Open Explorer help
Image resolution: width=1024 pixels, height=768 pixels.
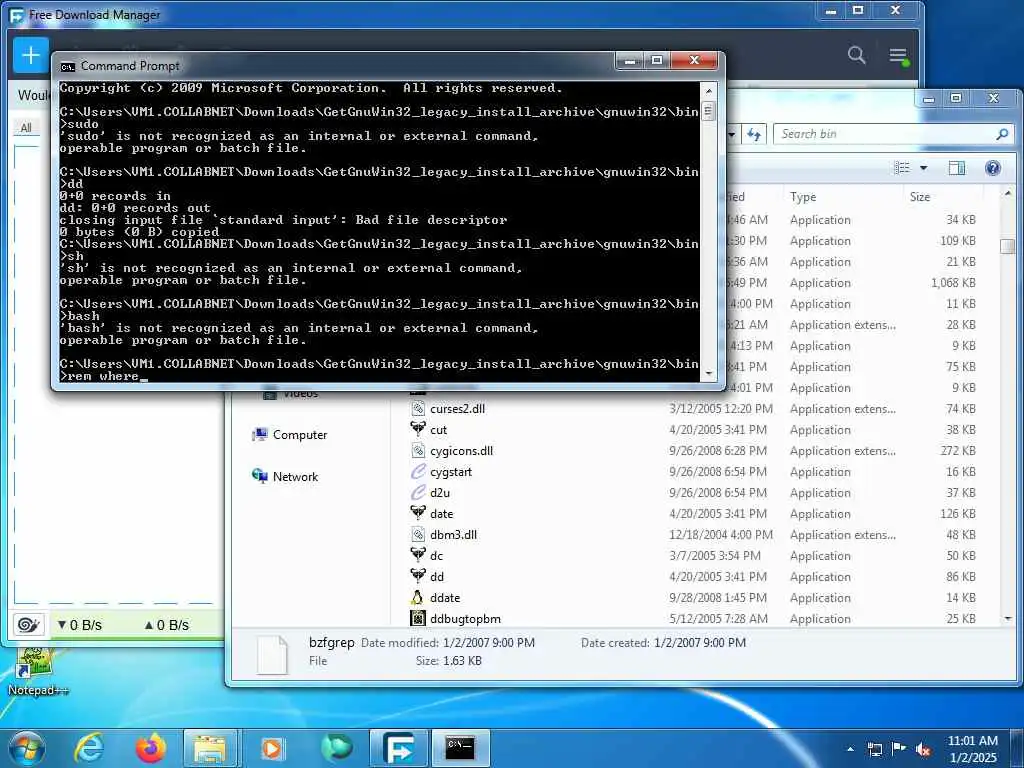point(993,168)
